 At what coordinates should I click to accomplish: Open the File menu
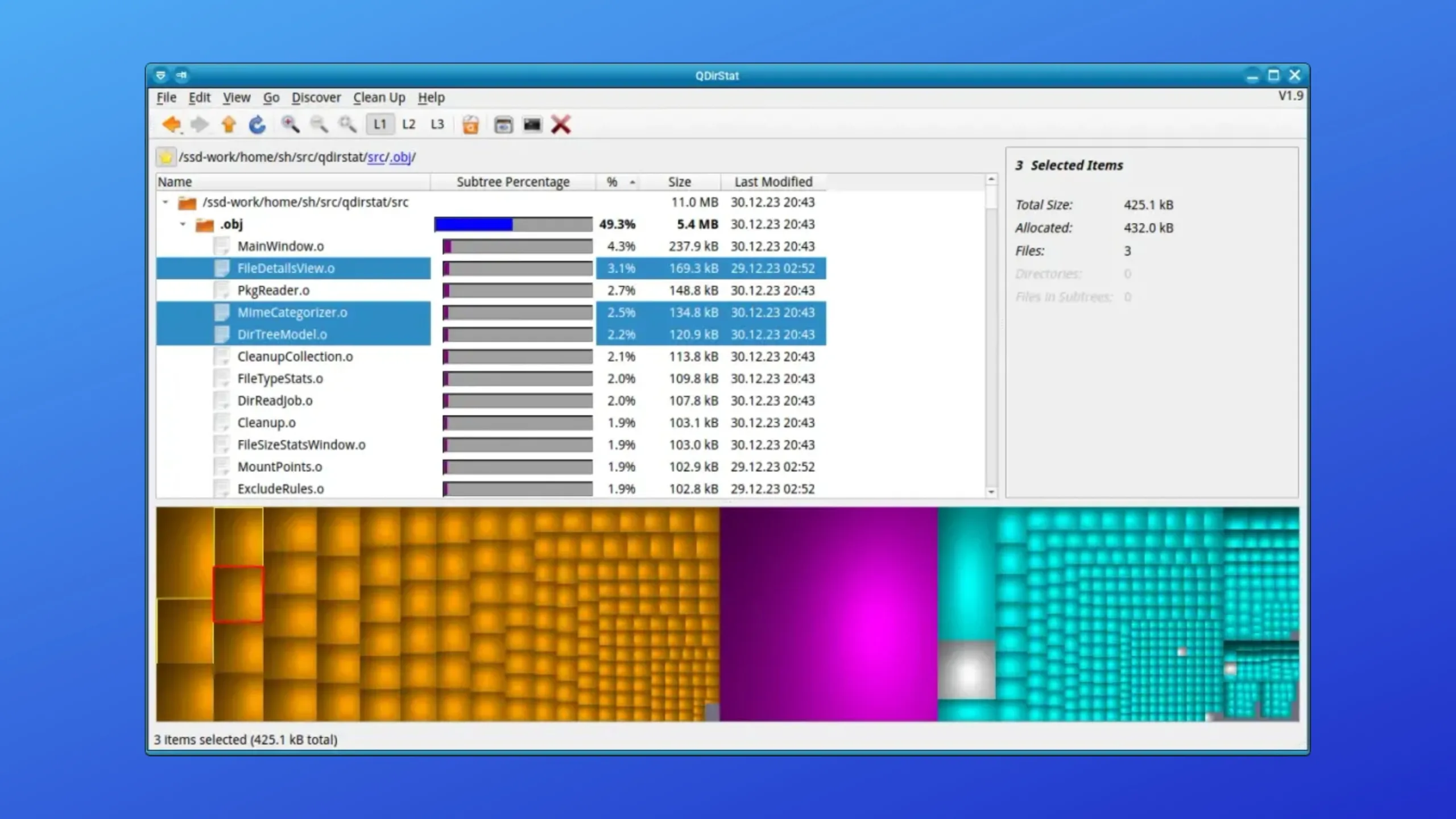pos(166,97)
